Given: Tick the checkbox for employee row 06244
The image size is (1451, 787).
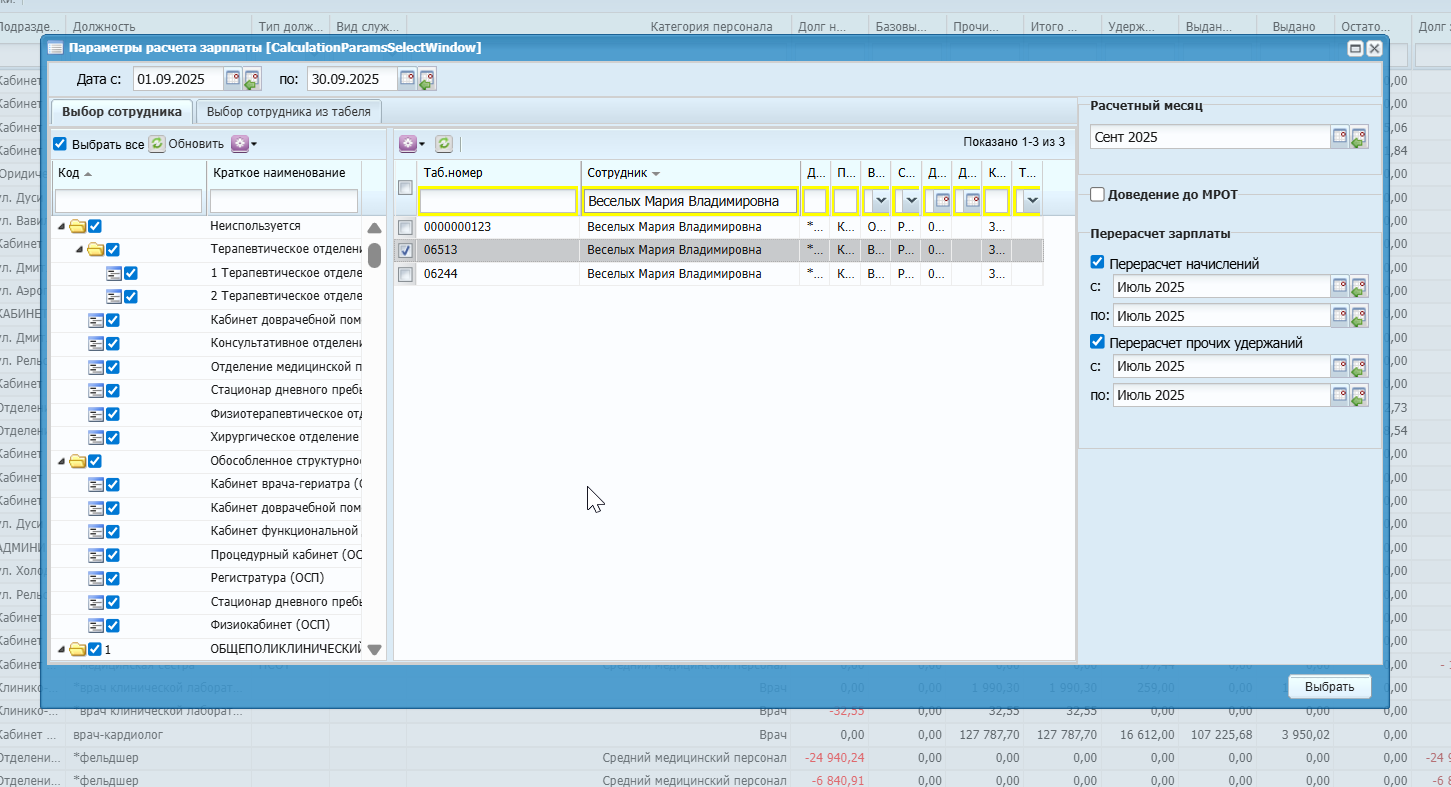Looking at the screenshot, I should (405, 274).
